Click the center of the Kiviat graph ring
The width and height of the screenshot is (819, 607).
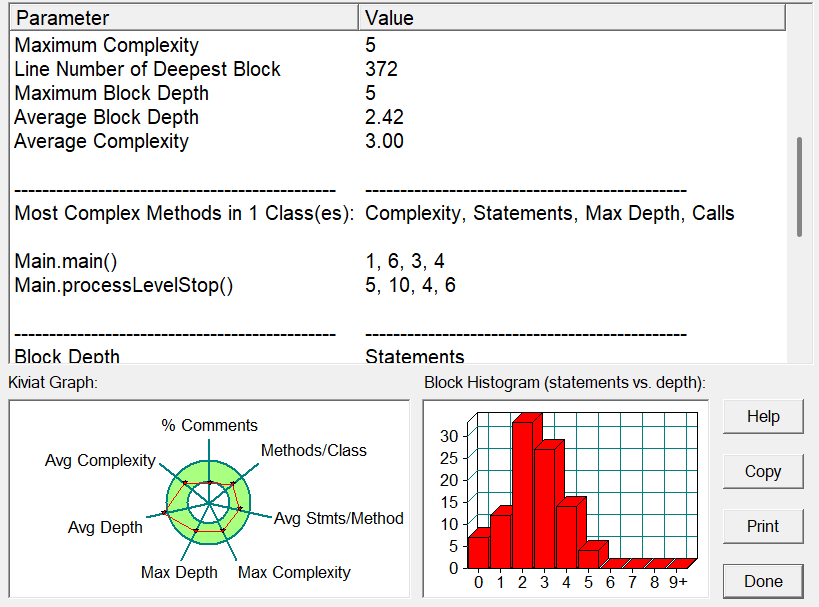[209, 503]
